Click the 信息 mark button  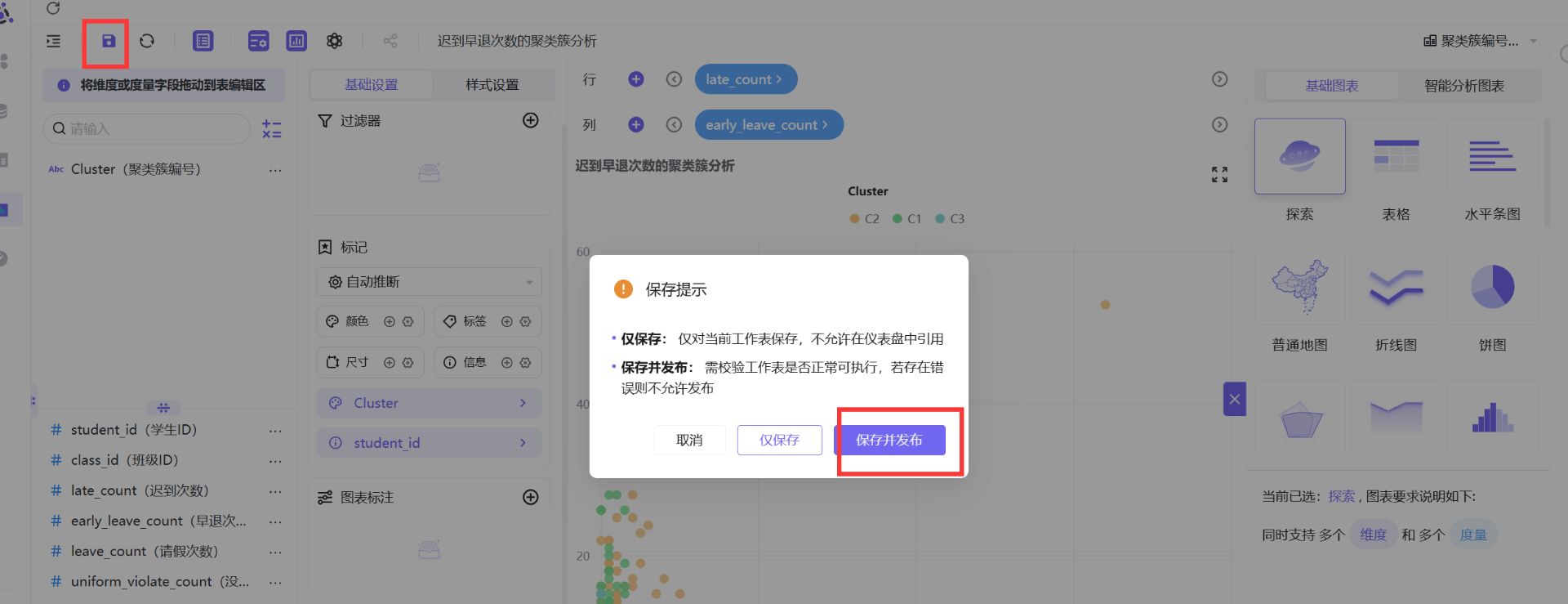pos(488,362)
